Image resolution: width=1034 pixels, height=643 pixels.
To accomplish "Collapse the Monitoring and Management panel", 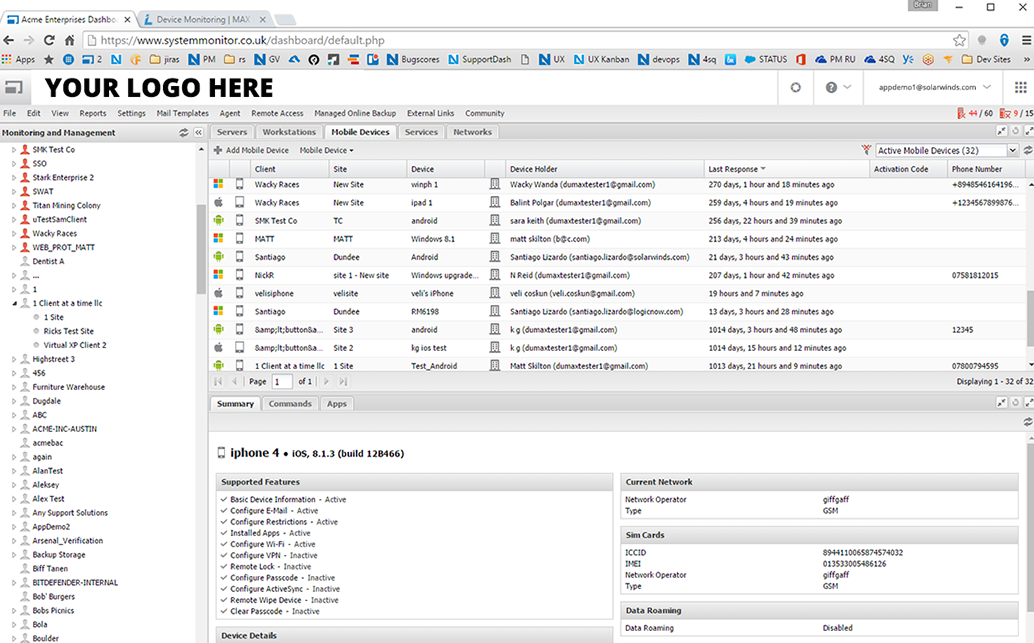I will (x=198, y=133).
